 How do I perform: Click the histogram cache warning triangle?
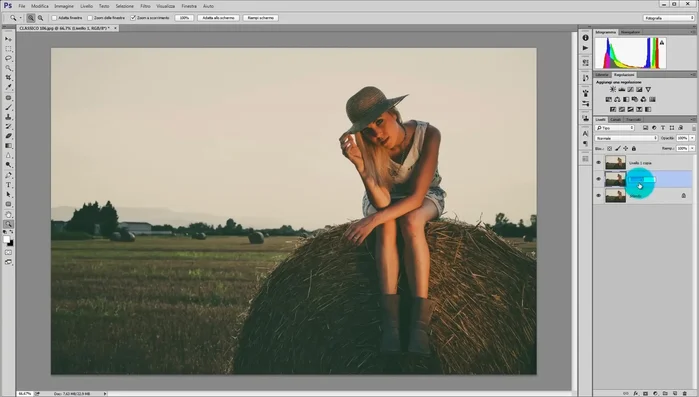pos(662,42)
